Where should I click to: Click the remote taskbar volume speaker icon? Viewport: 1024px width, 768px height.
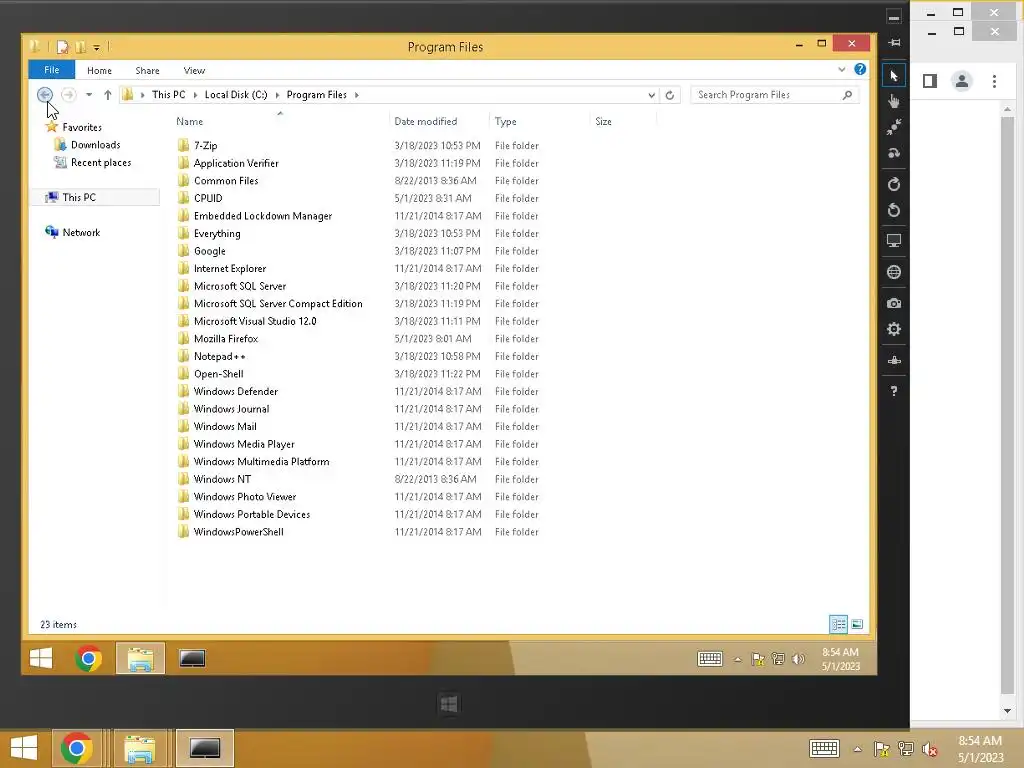click(x=798, y=659)
